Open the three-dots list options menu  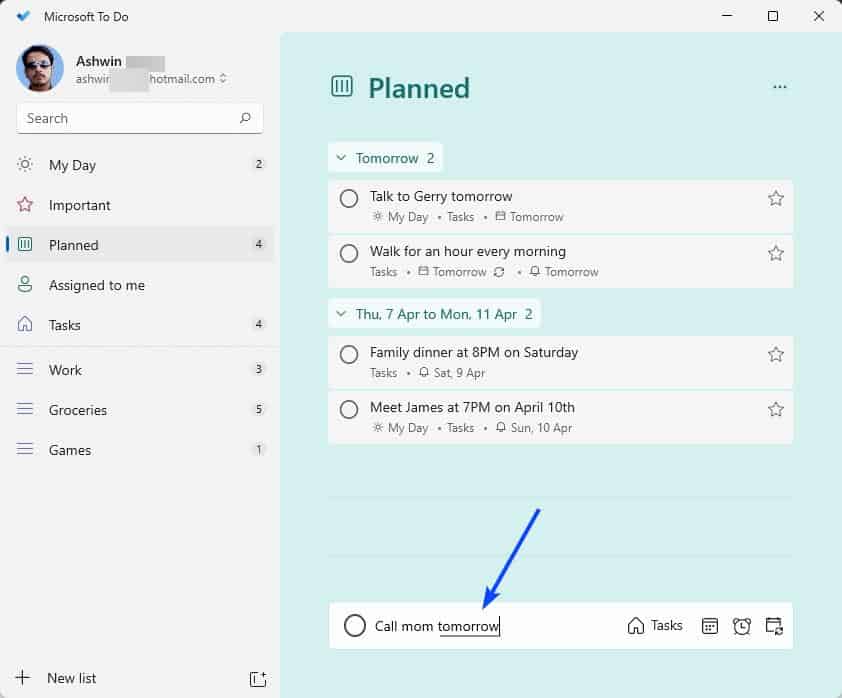(780, 88)
